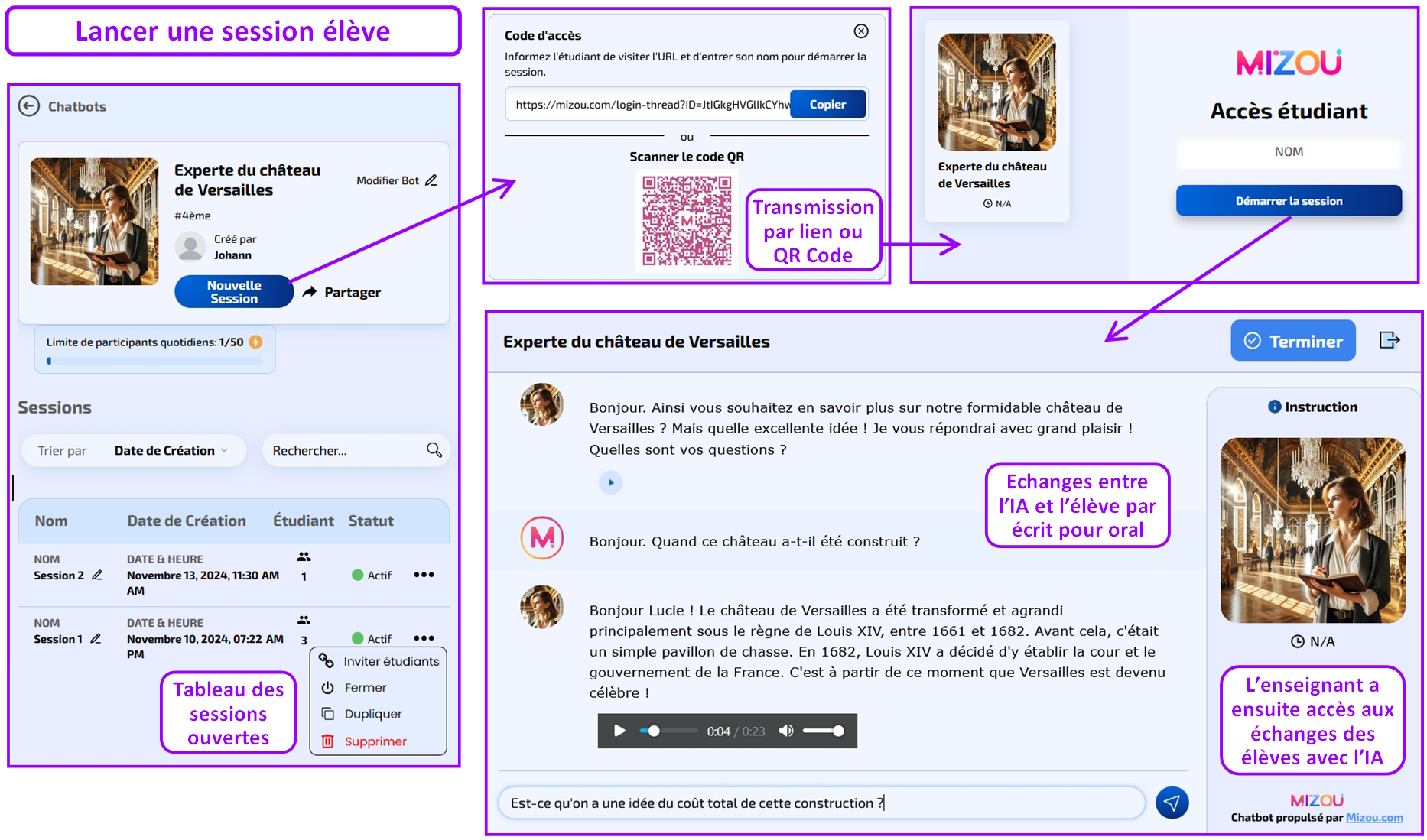The width and height of the screenshot is (1427, 840).
Task: Send the message with the paper plane icon
Action: point(1172,803)
